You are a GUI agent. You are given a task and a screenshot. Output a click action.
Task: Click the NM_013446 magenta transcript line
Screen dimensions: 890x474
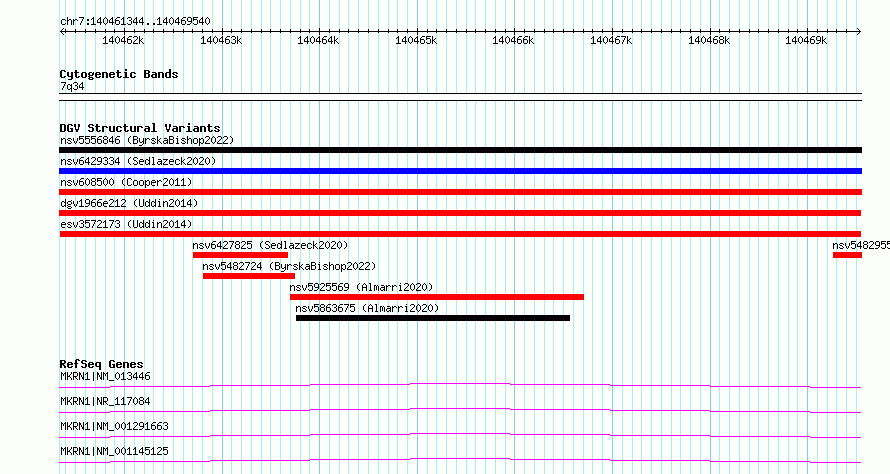[x=460, y=385]
